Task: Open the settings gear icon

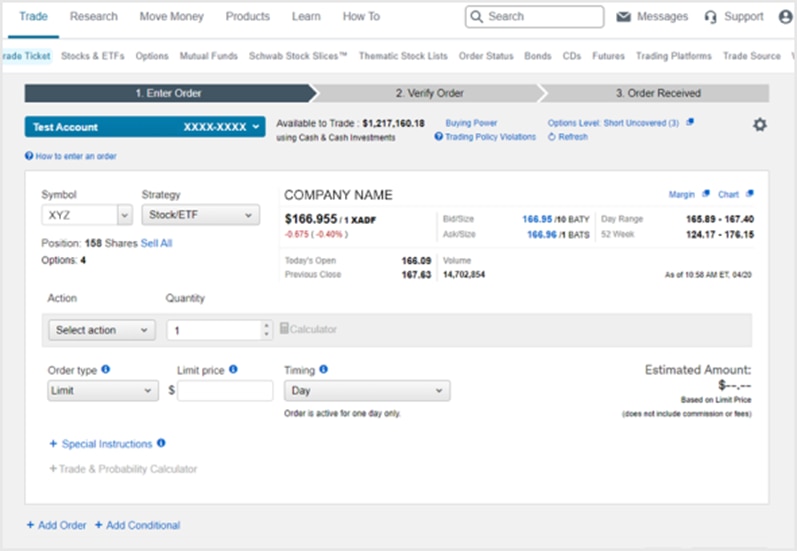Action: pyautogui.click(x=759, y=125)
